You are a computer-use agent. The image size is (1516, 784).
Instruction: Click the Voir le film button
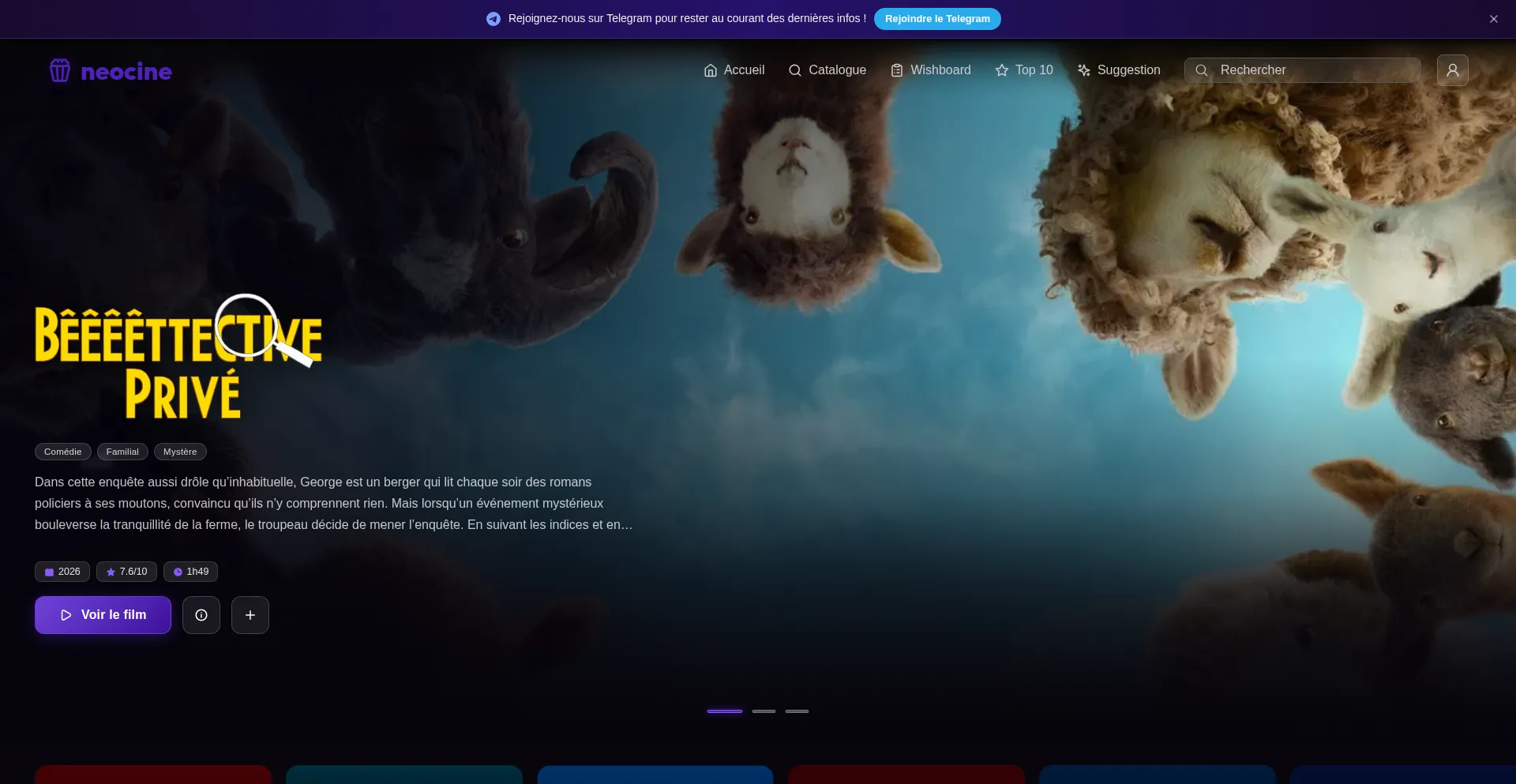(x=103, y=615)
